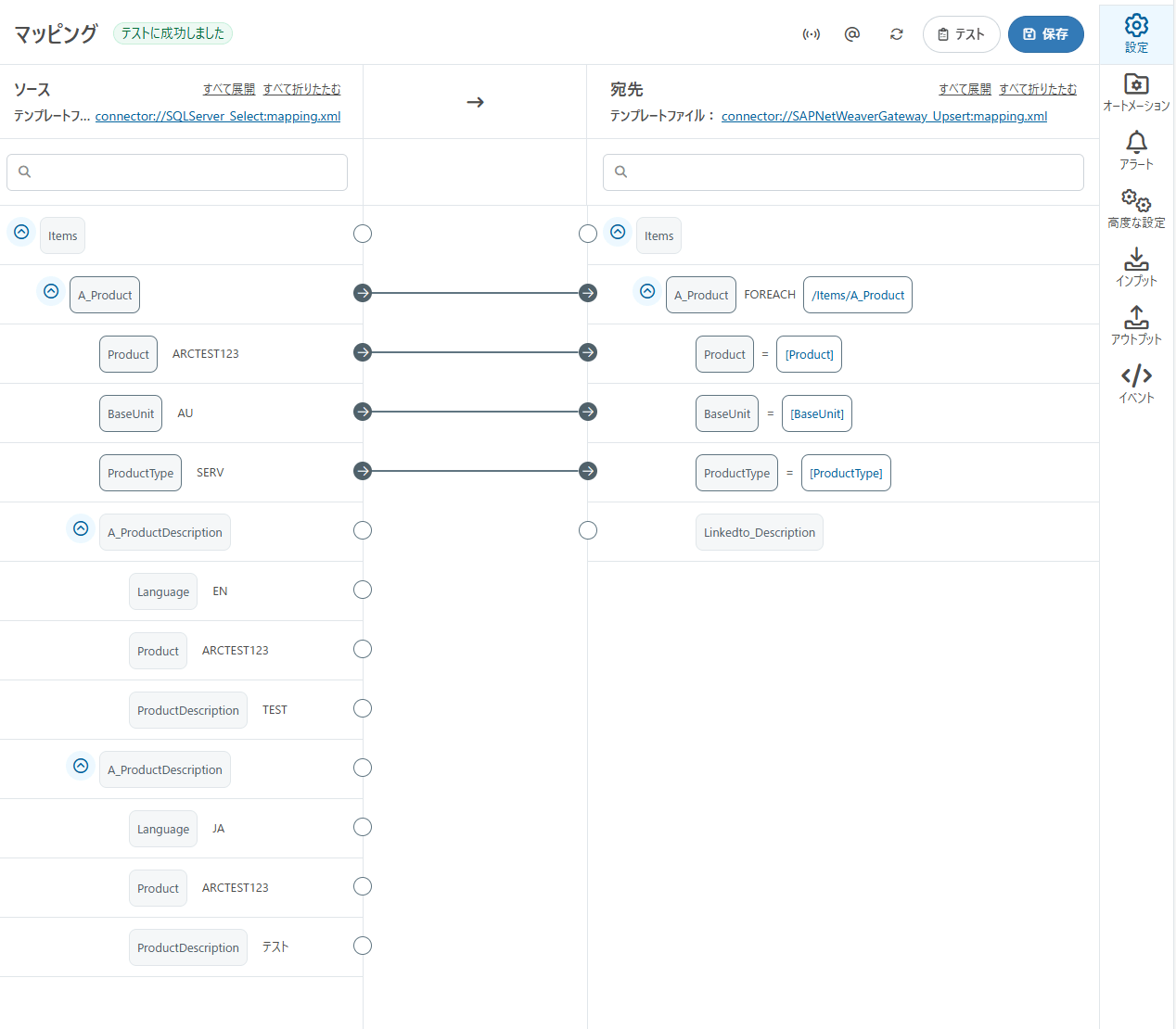This screenshot has height=1029, width=1176.
Task: Click connector circle for Language EN row
Action: tap(363, 590)
